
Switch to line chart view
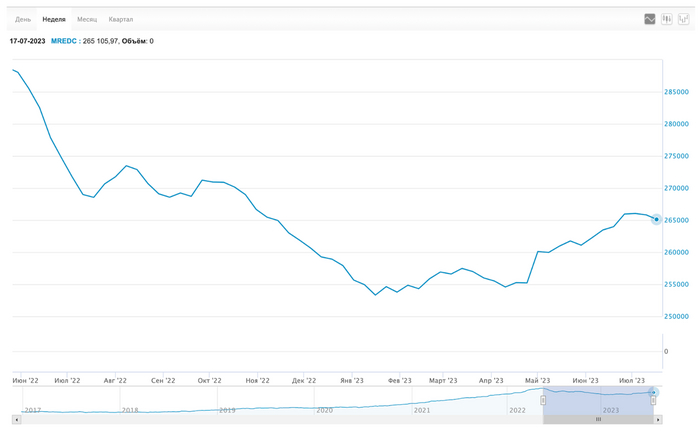(650, 19)
